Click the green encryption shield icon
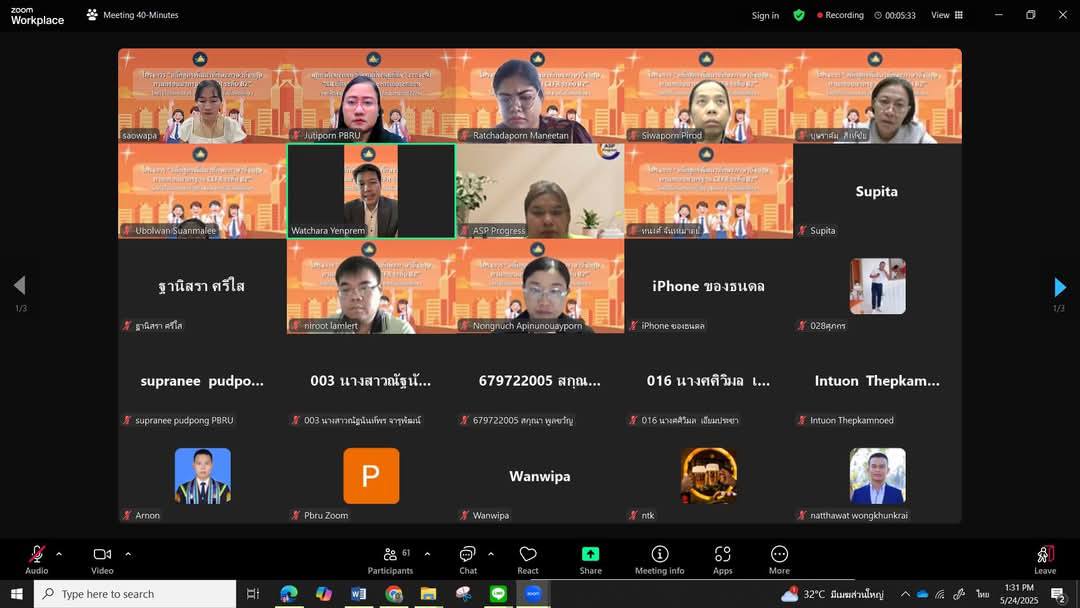Image resolution: width=1080 pixels, height=608 pixels. coord(799,15)
